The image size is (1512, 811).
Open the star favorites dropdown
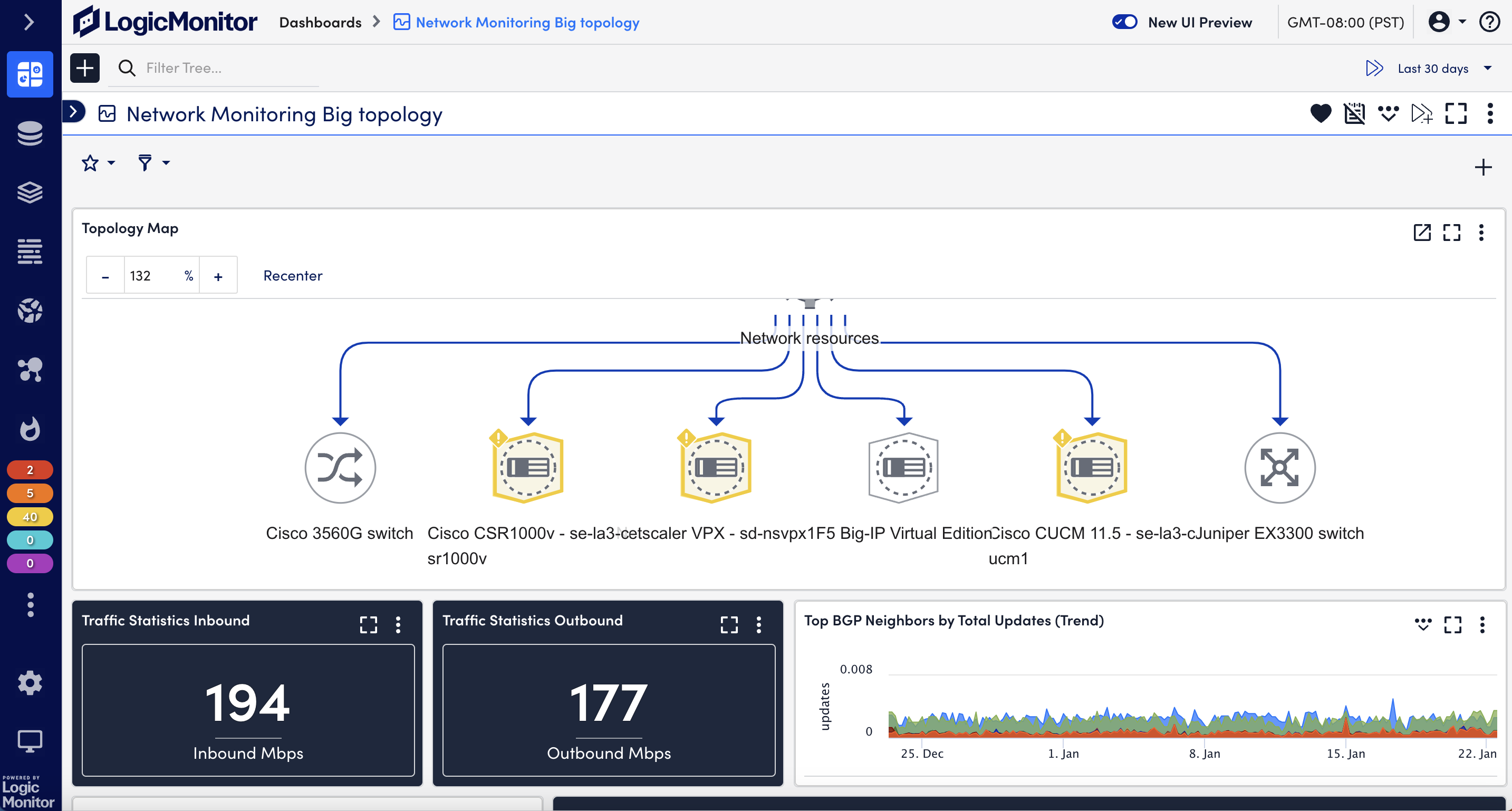point(98,162)
